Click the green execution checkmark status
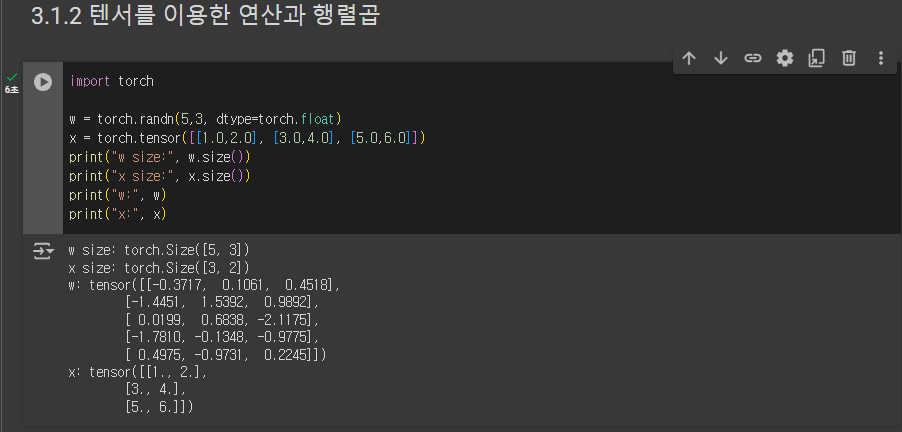Image resolution: width=902 pixels, height=432 pixels. point(12,77)
